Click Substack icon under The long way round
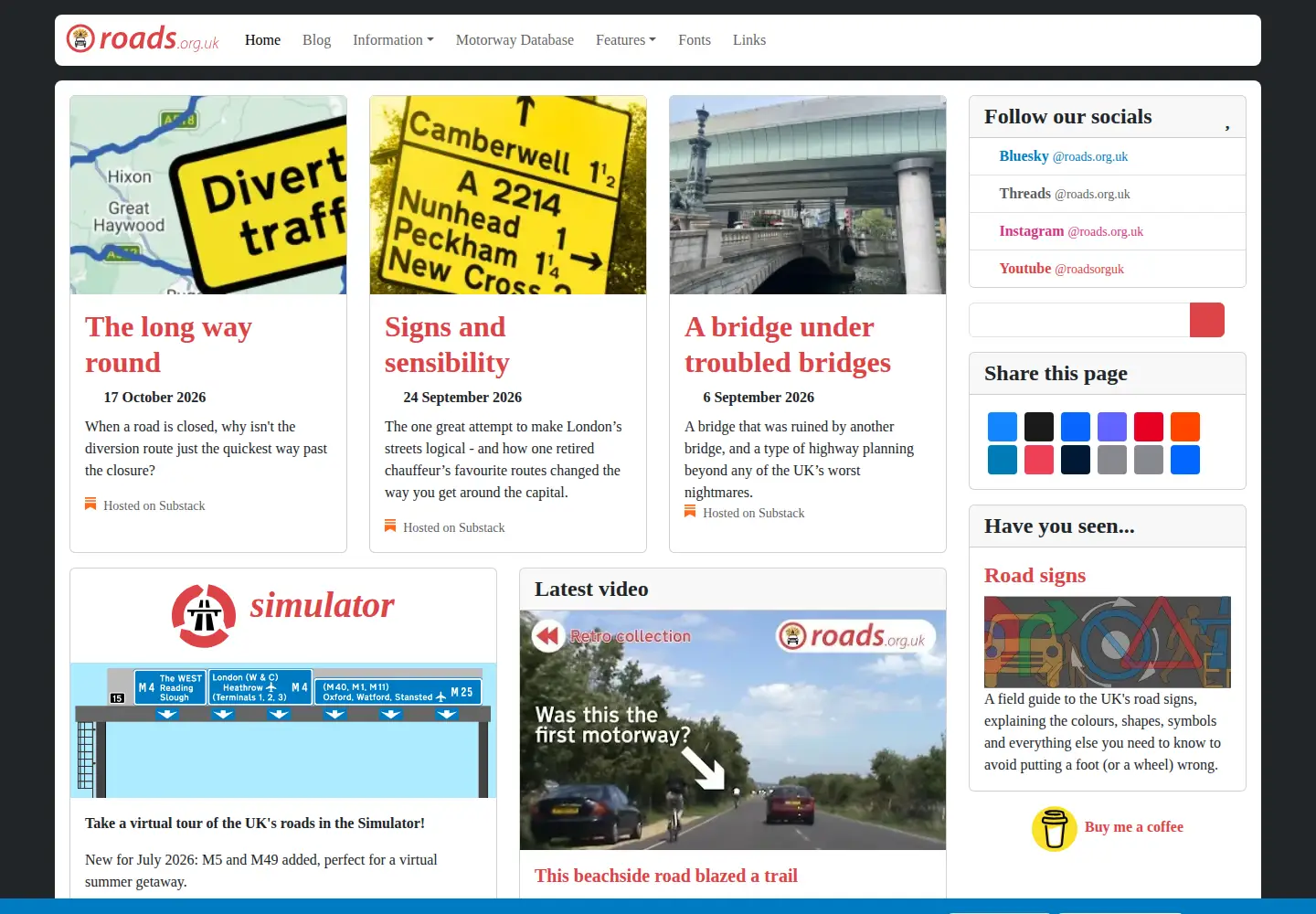 click(90, 504)
